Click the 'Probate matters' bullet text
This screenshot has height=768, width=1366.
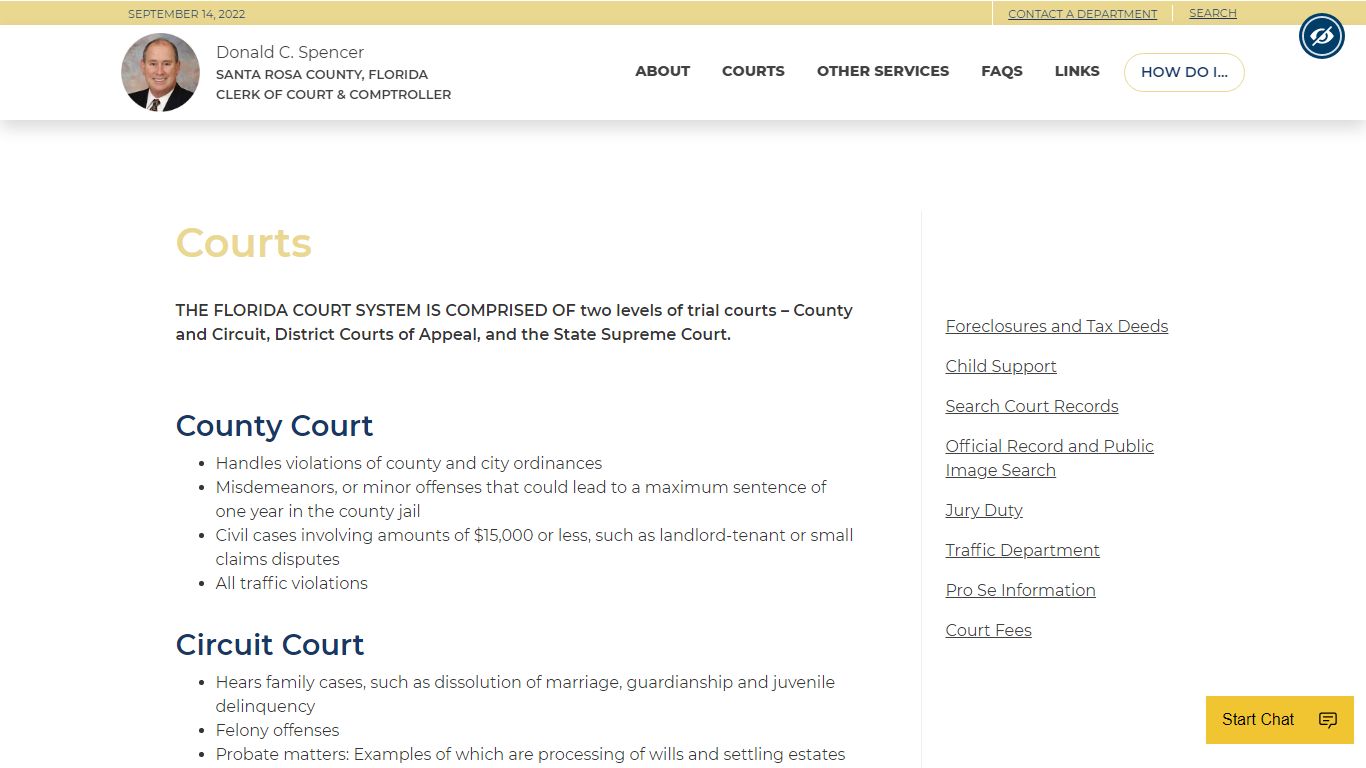[530, 754]
